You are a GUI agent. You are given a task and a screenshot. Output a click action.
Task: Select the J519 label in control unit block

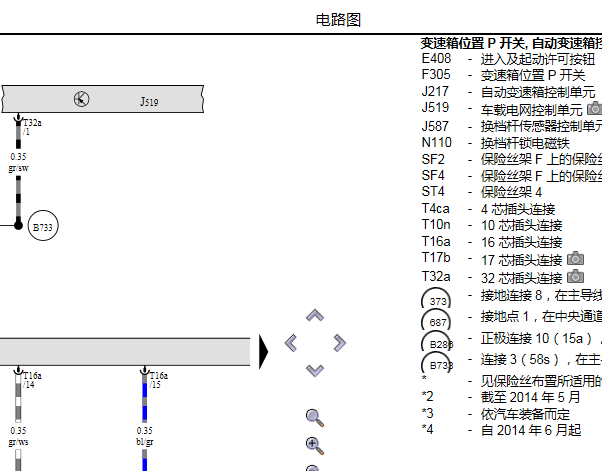149,102
